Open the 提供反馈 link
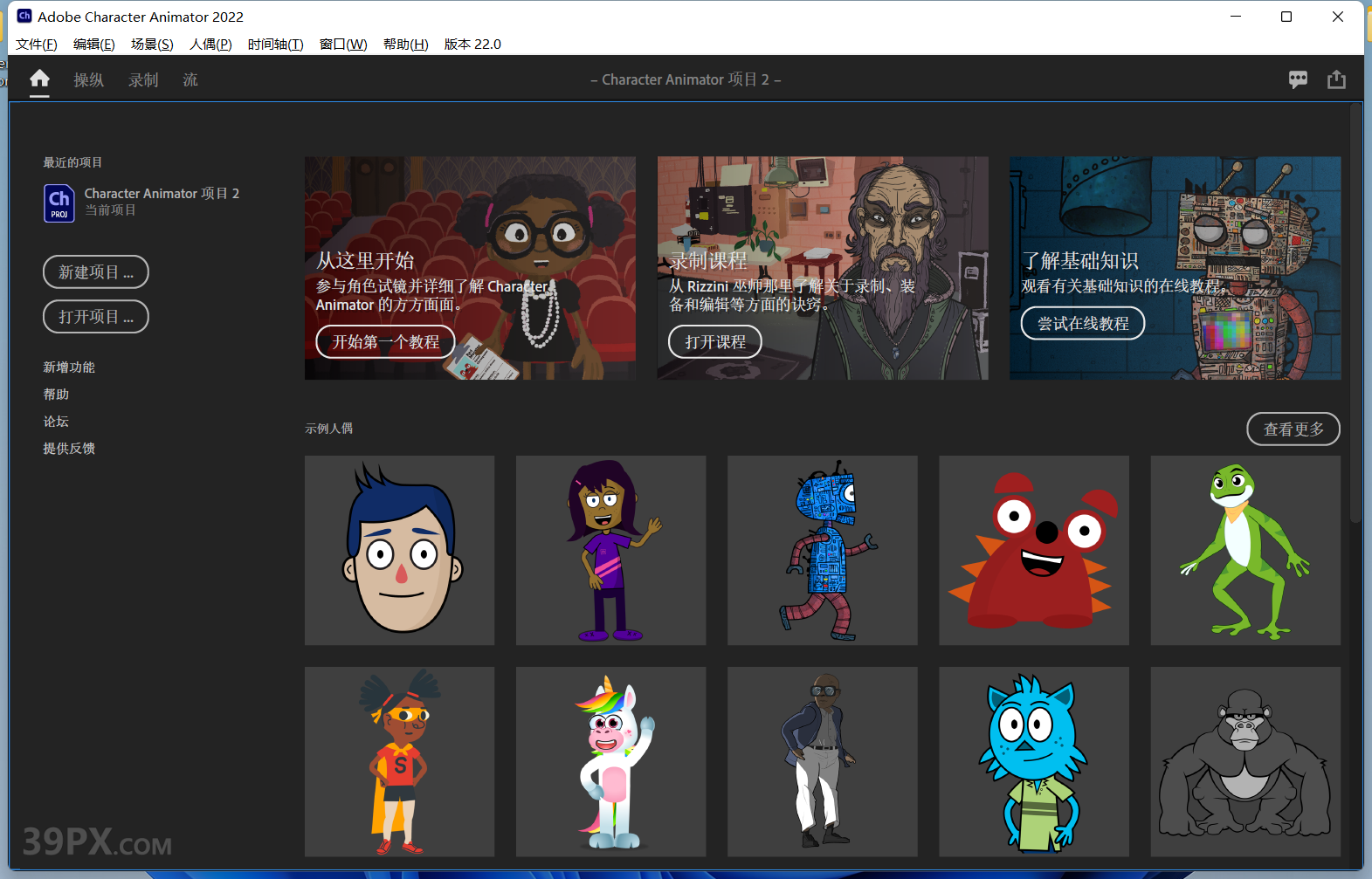This screenshot has width=1372, height=879. click(x=69, y=449)
